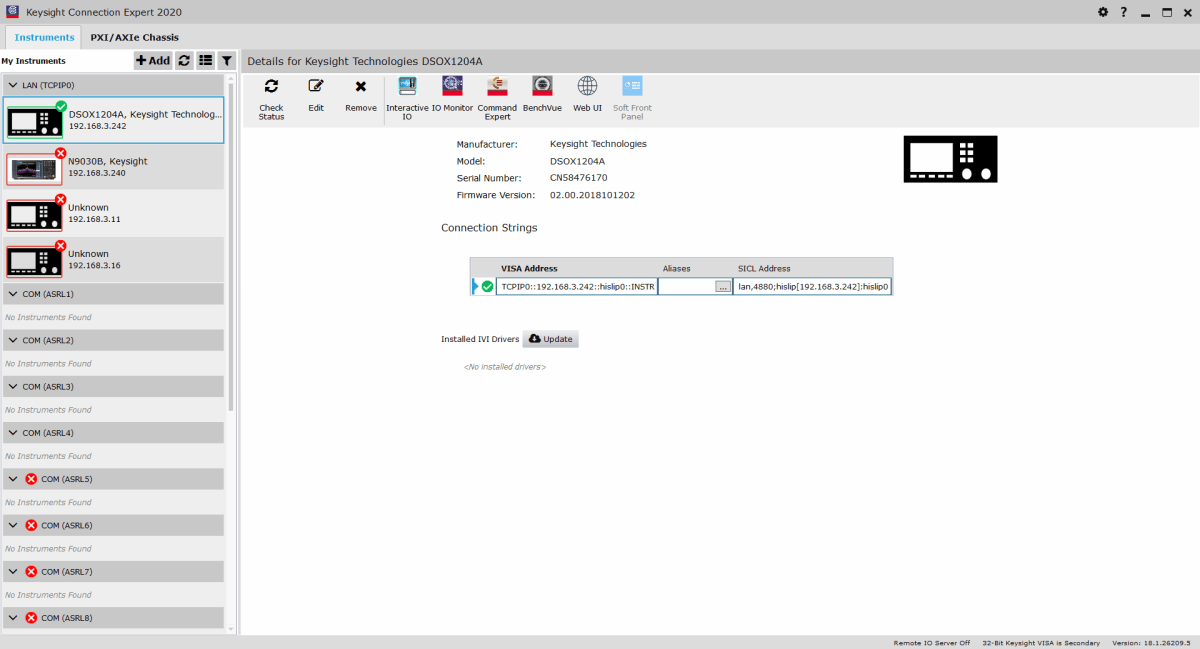Collapse the COM (ASRL6) group

(x=12, y=525)
